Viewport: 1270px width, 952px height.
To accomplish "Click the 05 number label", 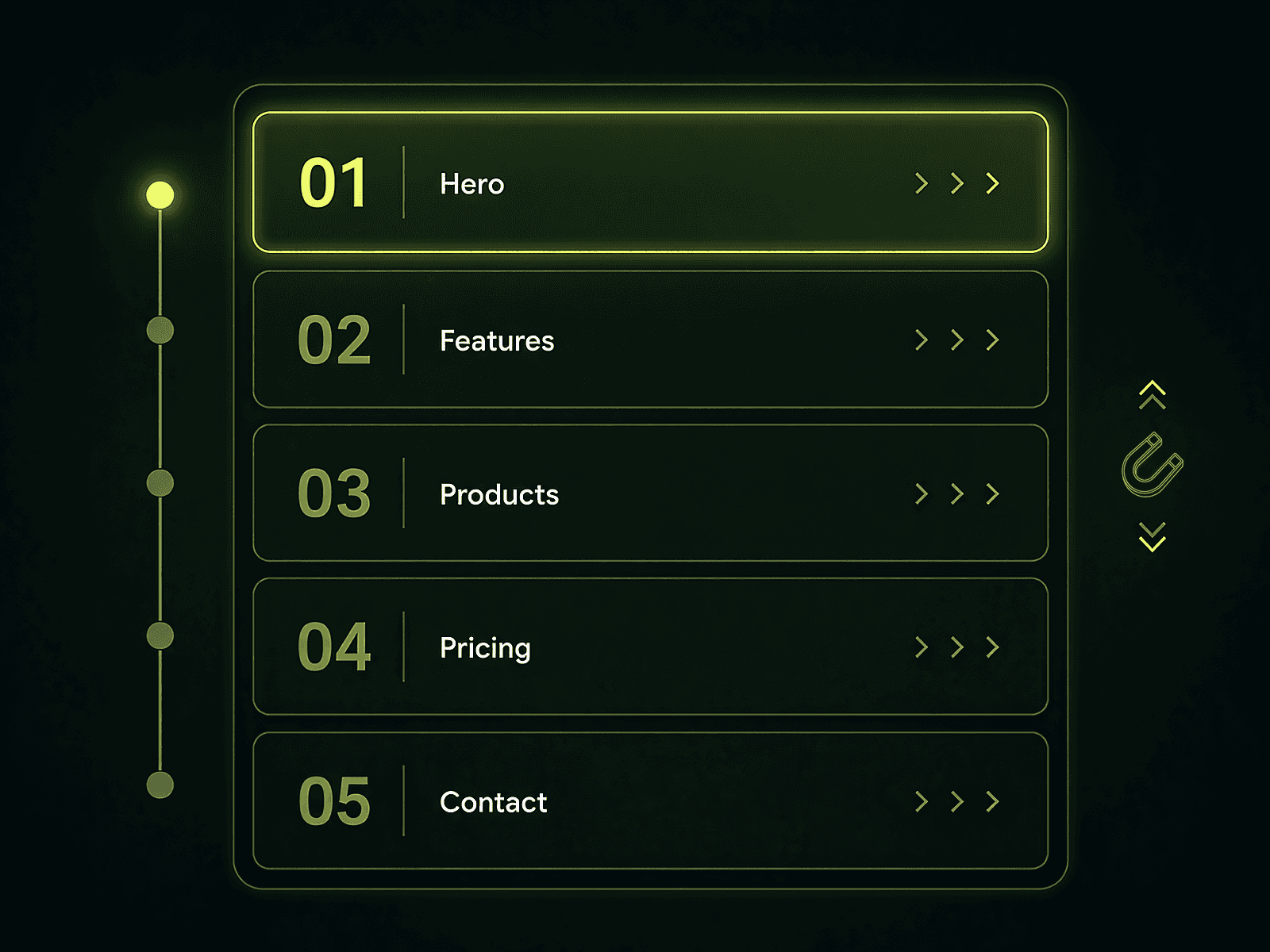I will tap(334, 801).
